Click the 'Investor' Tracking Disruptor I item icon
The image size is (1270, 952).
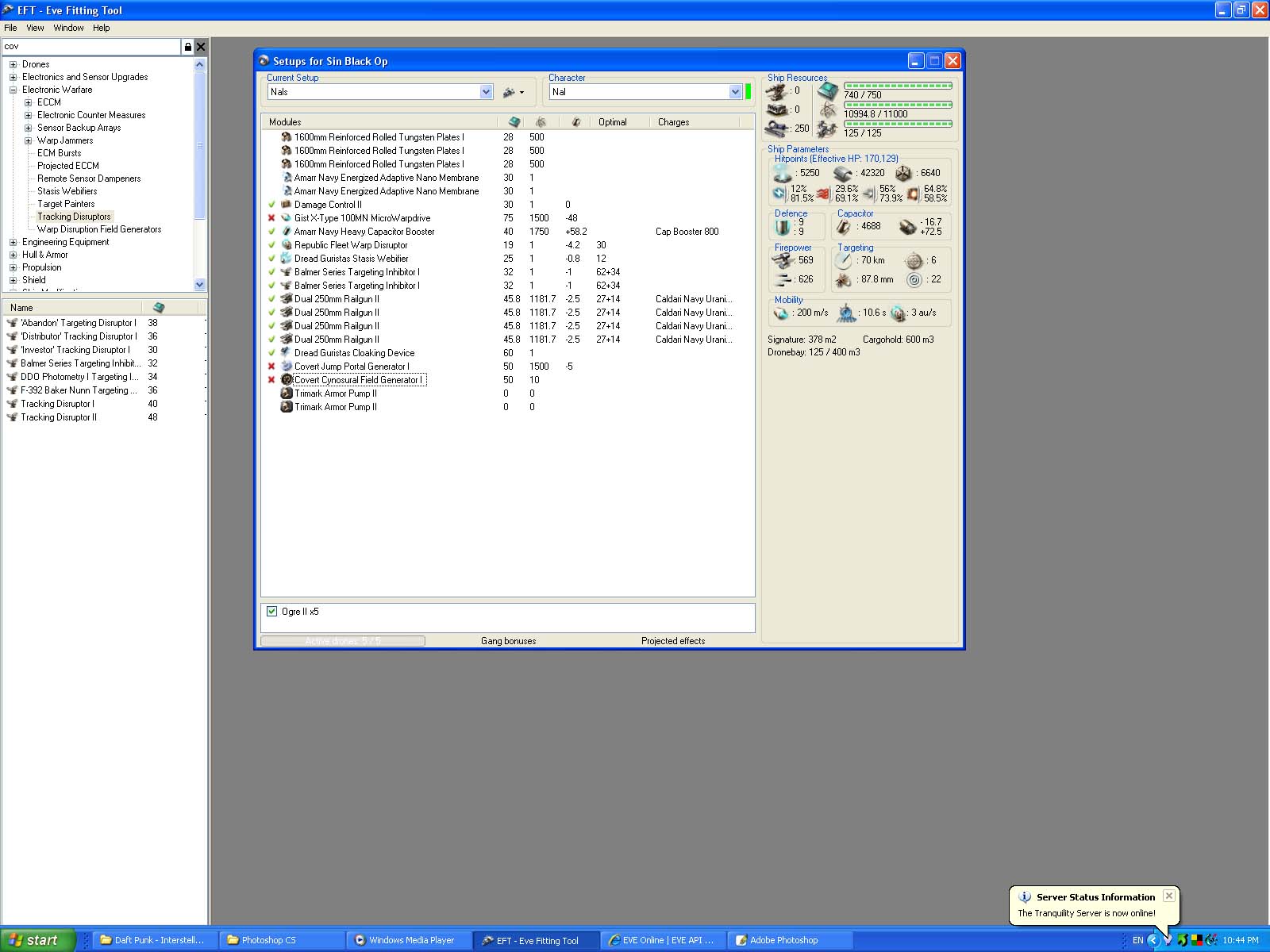click(x=12, y=350)
